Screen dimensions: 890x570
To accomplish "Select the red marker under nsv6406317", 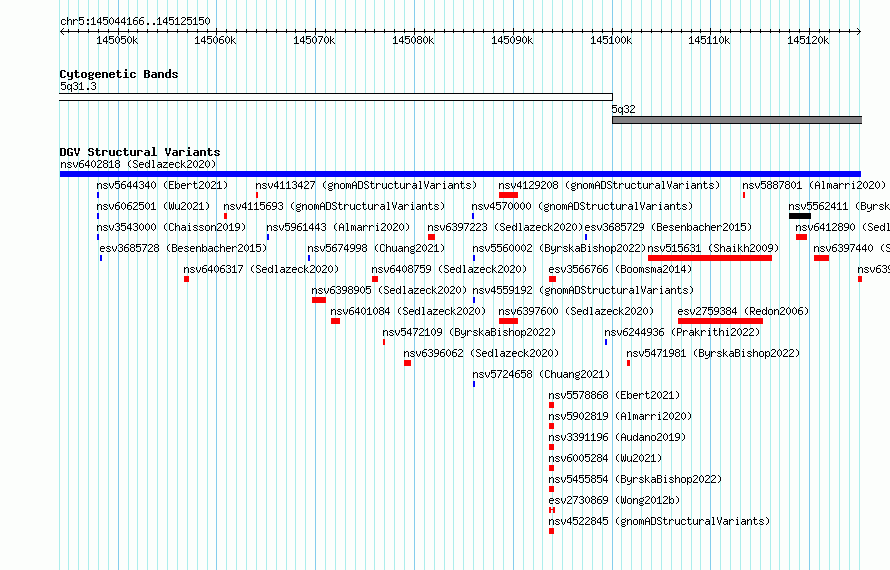I will coord(186,279).
